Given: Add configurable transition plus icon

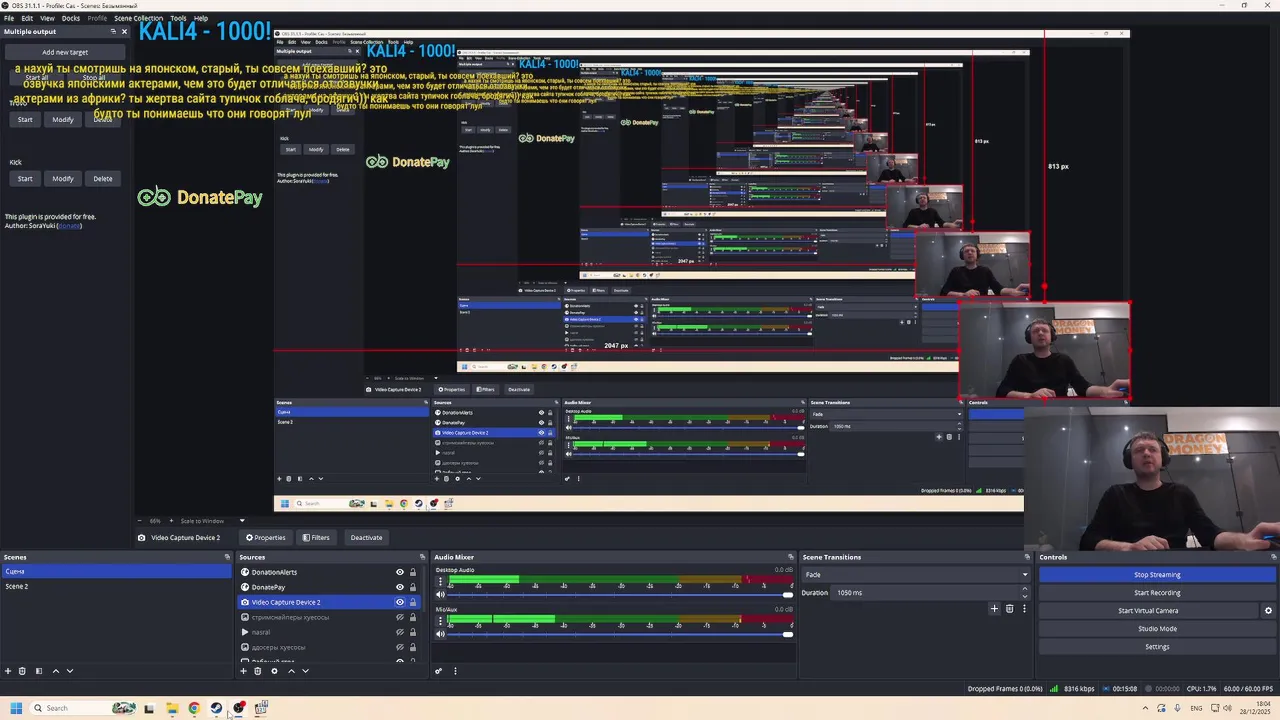Looking at the screenshot, I should pyautogui.click(x=994, y=608).
